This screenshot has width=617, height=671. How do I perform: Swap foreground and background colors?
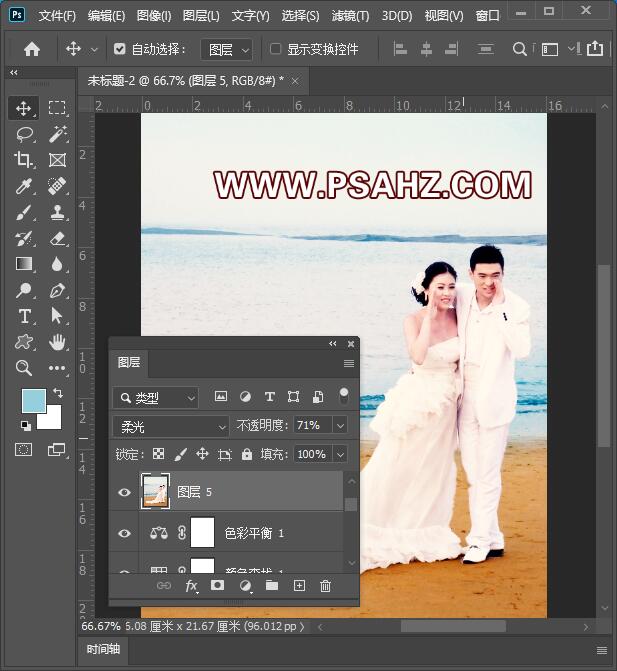58,392
